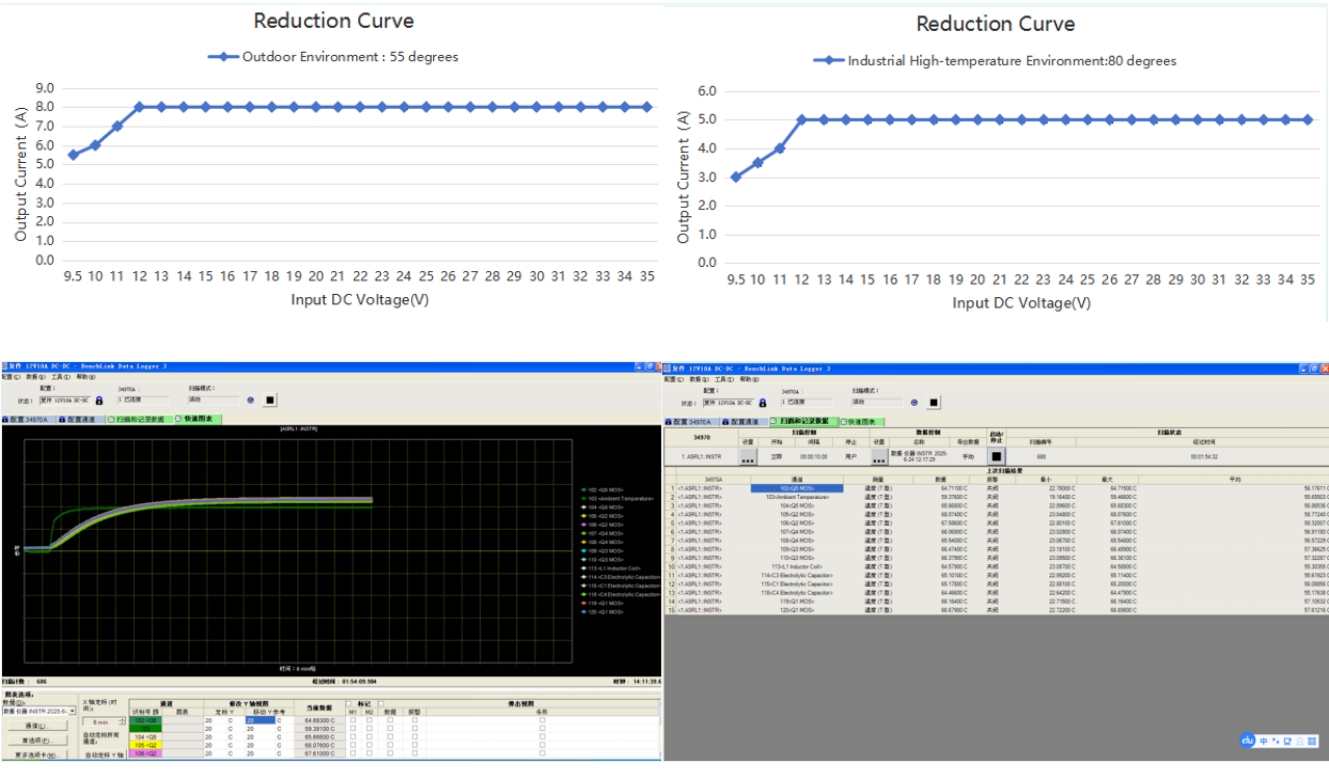
Task: Click the black stop square in right window toolbar
Action: point(934,402)
